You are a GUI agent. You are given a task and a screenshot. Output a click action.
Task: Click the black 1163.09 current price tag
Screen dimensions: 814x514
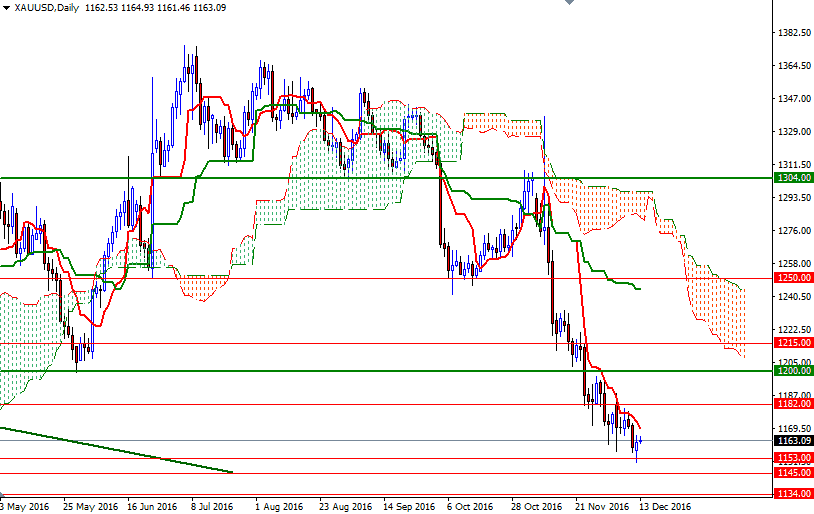(793, 440)
